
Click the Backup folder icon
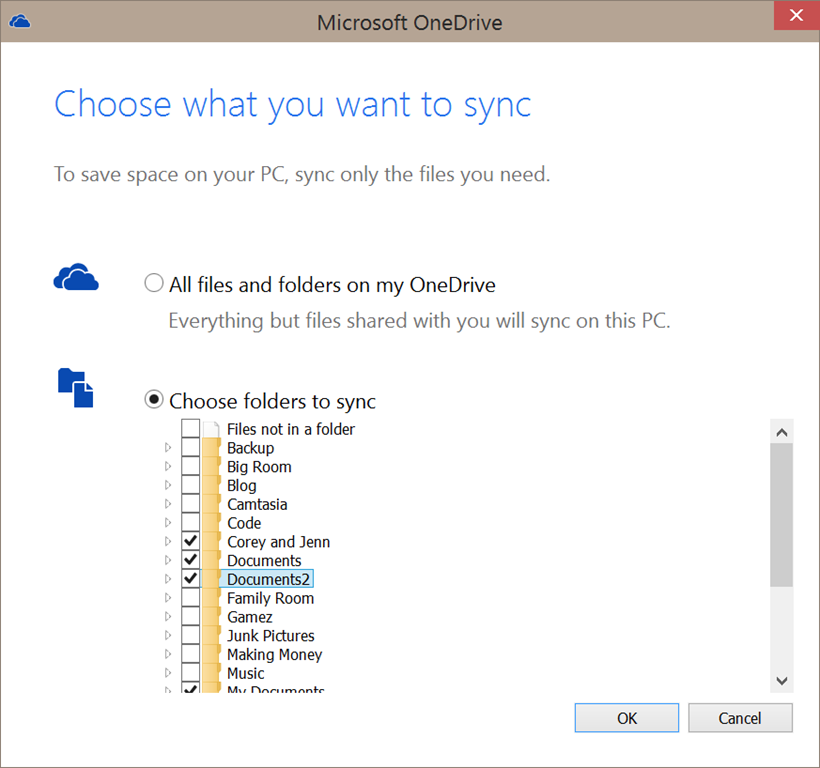[x=211, y=448]
